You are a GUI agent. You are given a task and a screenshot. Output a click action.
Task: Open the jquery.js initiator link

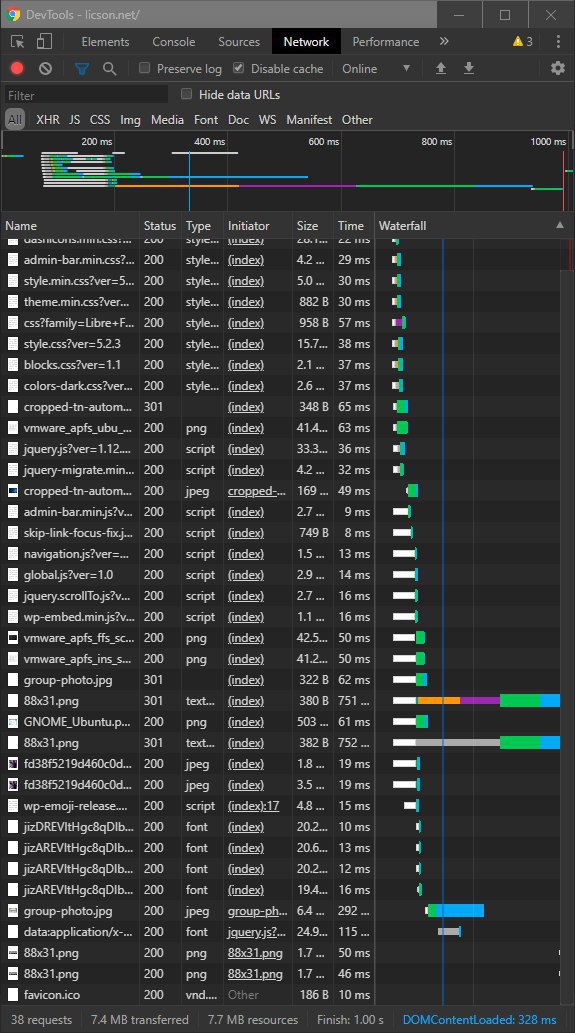click(257, 932)
